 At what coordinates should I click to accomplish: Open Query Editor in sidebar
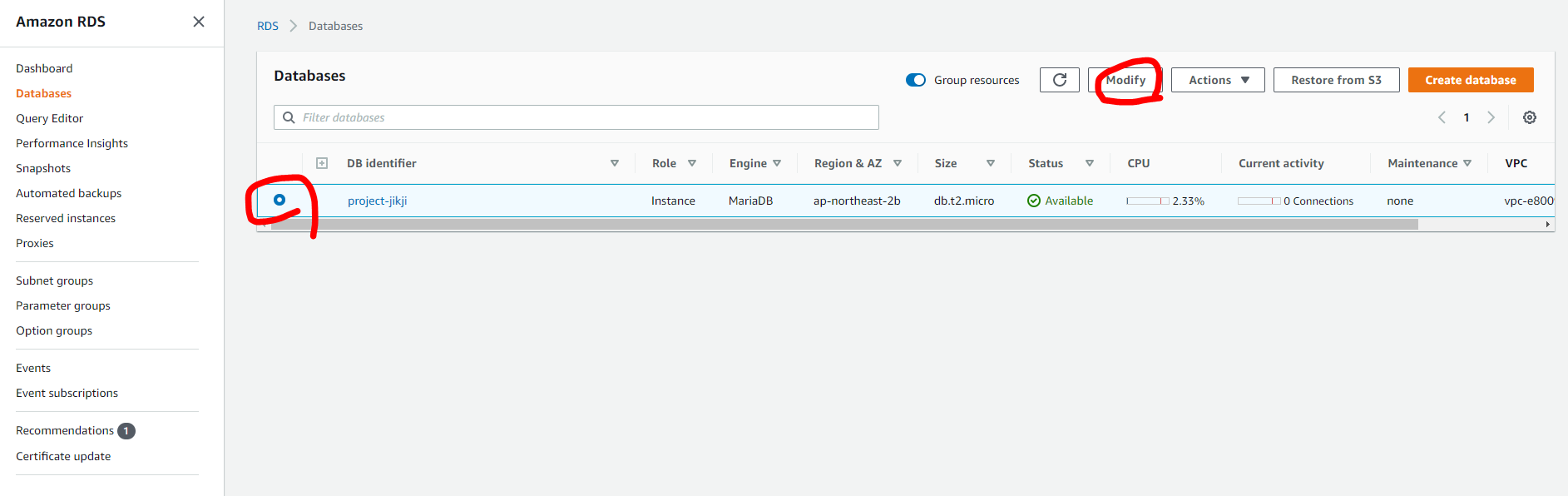pyautogui.click(x=50, y=118)
